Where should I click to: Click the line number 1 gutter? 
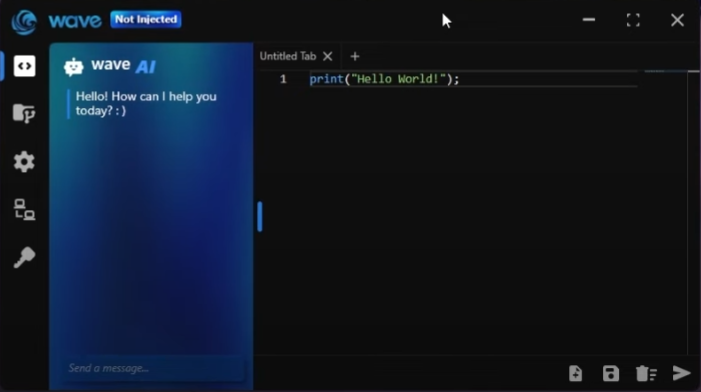click(x=283, y=79)
